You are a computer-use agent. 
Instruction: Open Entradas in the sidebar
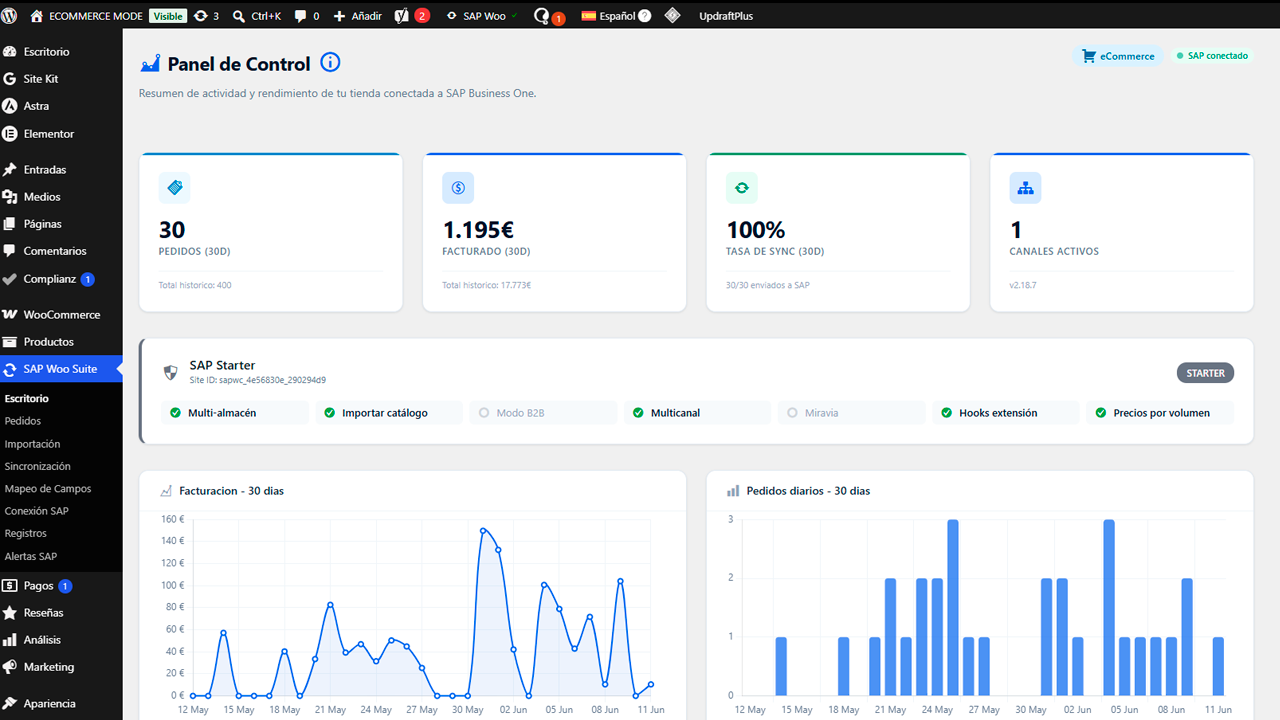point(61,169)
